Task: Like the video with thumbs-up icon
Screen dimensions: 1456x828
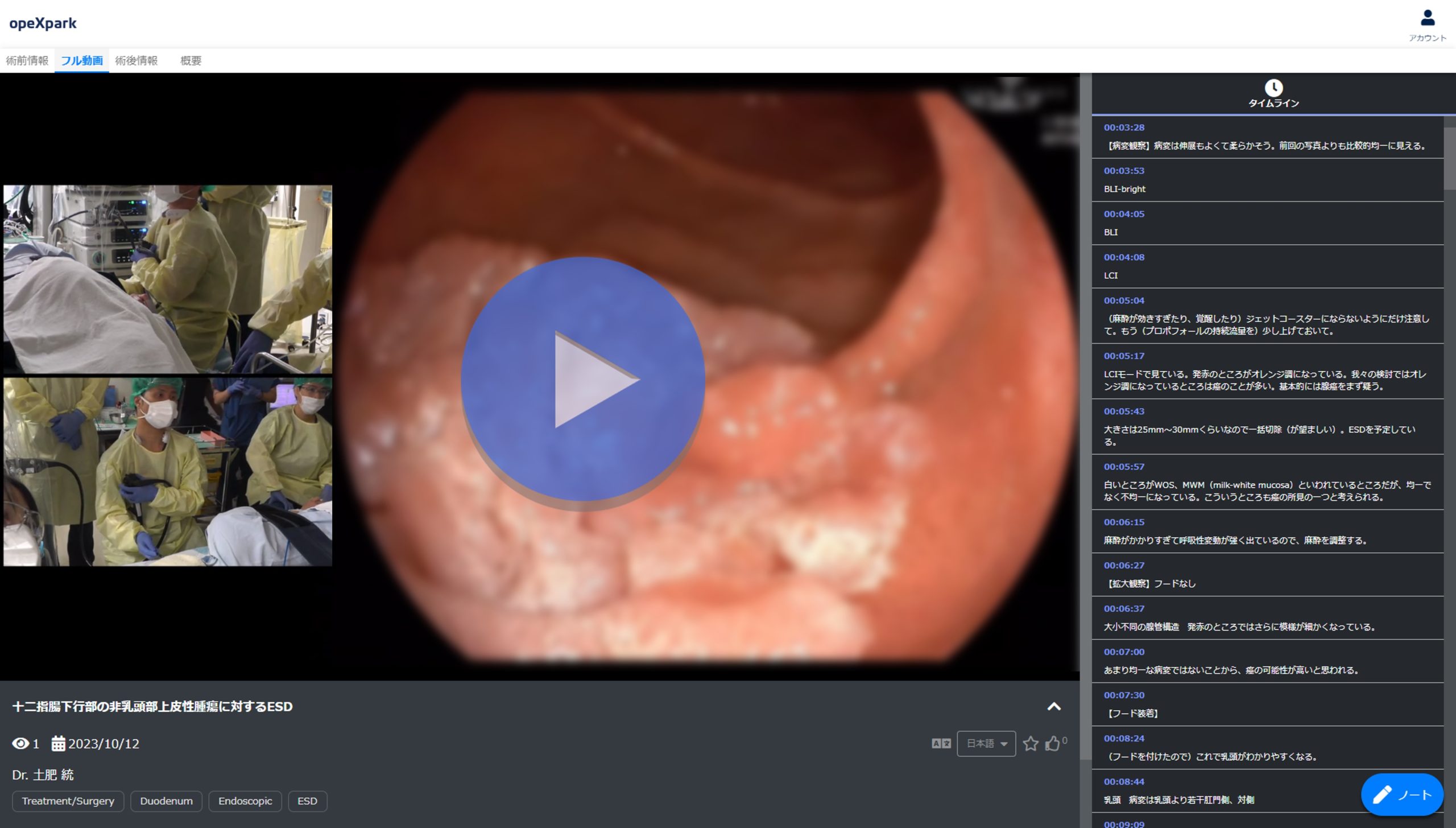Action: 1053,743
